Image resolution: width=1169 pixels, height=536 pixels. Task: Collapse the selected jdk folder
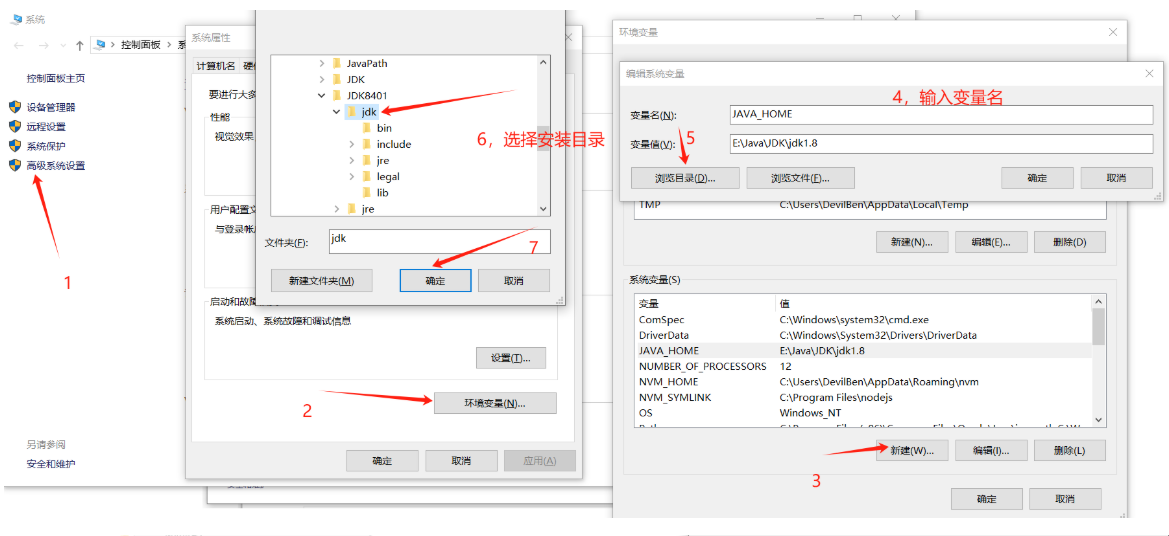click(x=337, y=112)
